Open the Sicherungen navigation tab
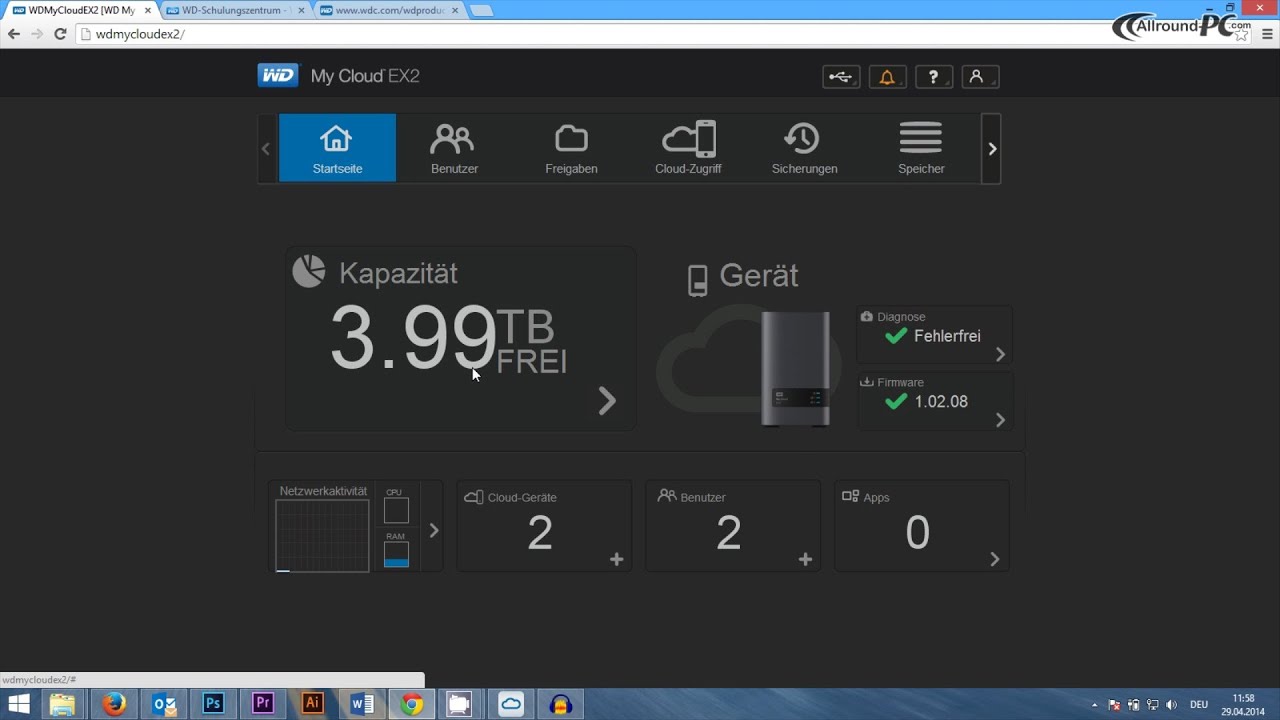1280x720 pixels. 804,148
